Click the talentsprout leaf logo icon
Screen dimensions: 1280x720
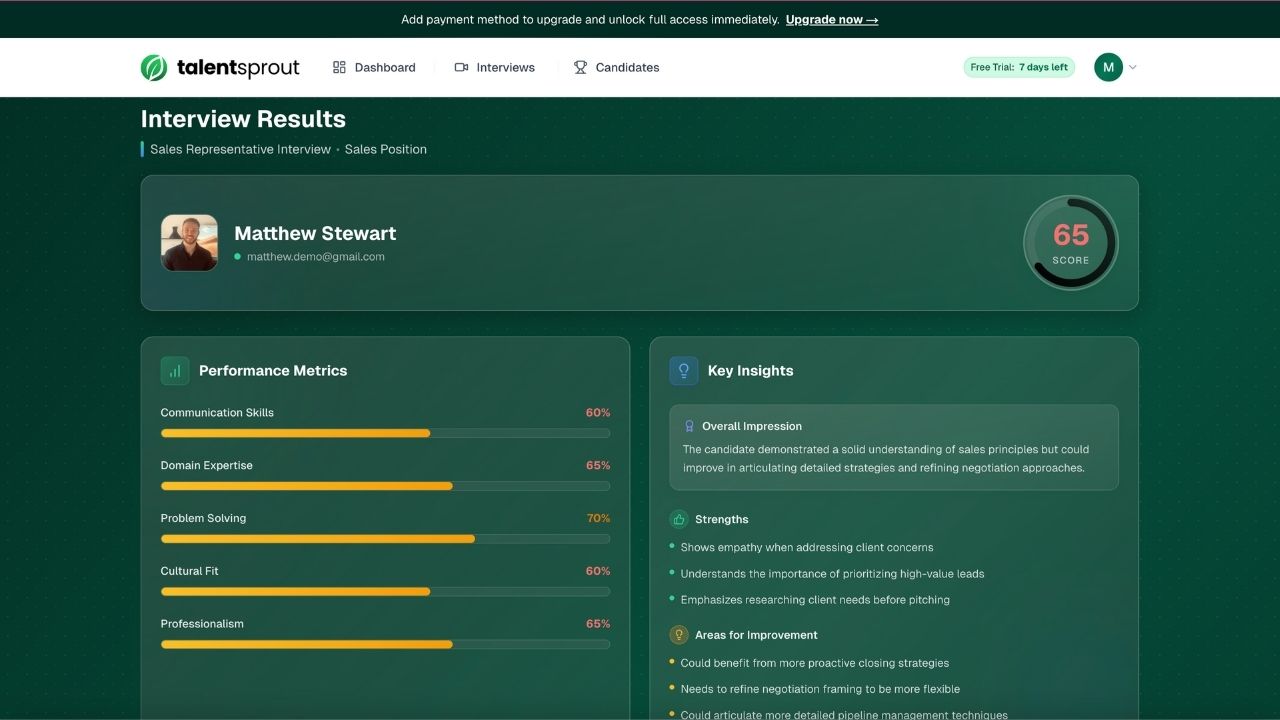point(154,68)
